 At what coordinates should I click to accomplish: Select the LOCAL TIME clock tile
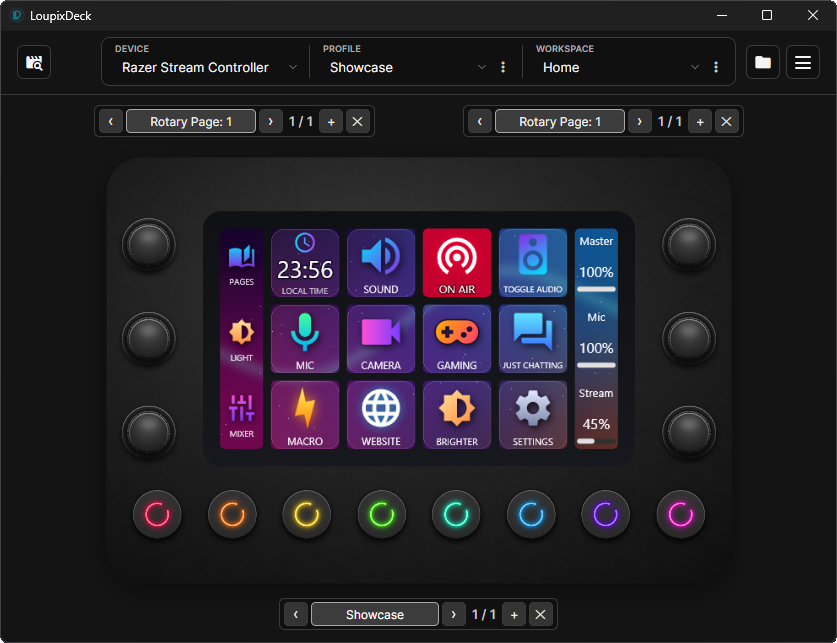click(305, 263)
